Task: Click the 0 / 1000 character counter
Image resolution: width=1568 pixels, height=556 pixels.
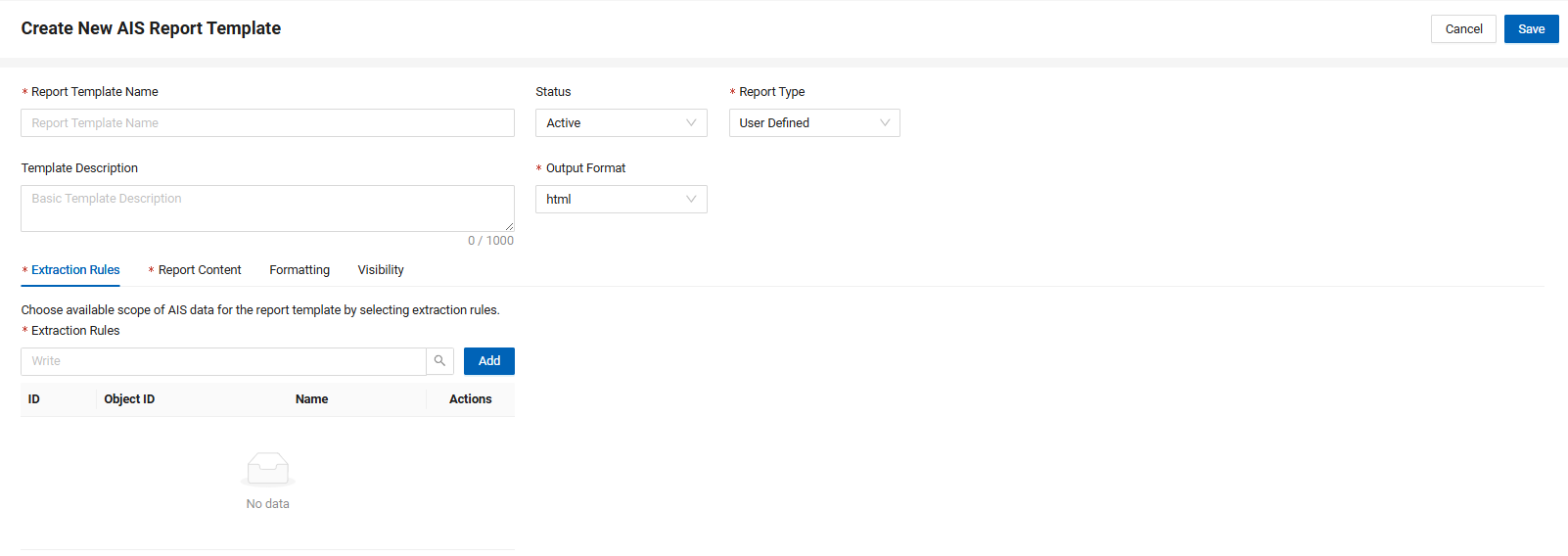Action: click(490, 241)
